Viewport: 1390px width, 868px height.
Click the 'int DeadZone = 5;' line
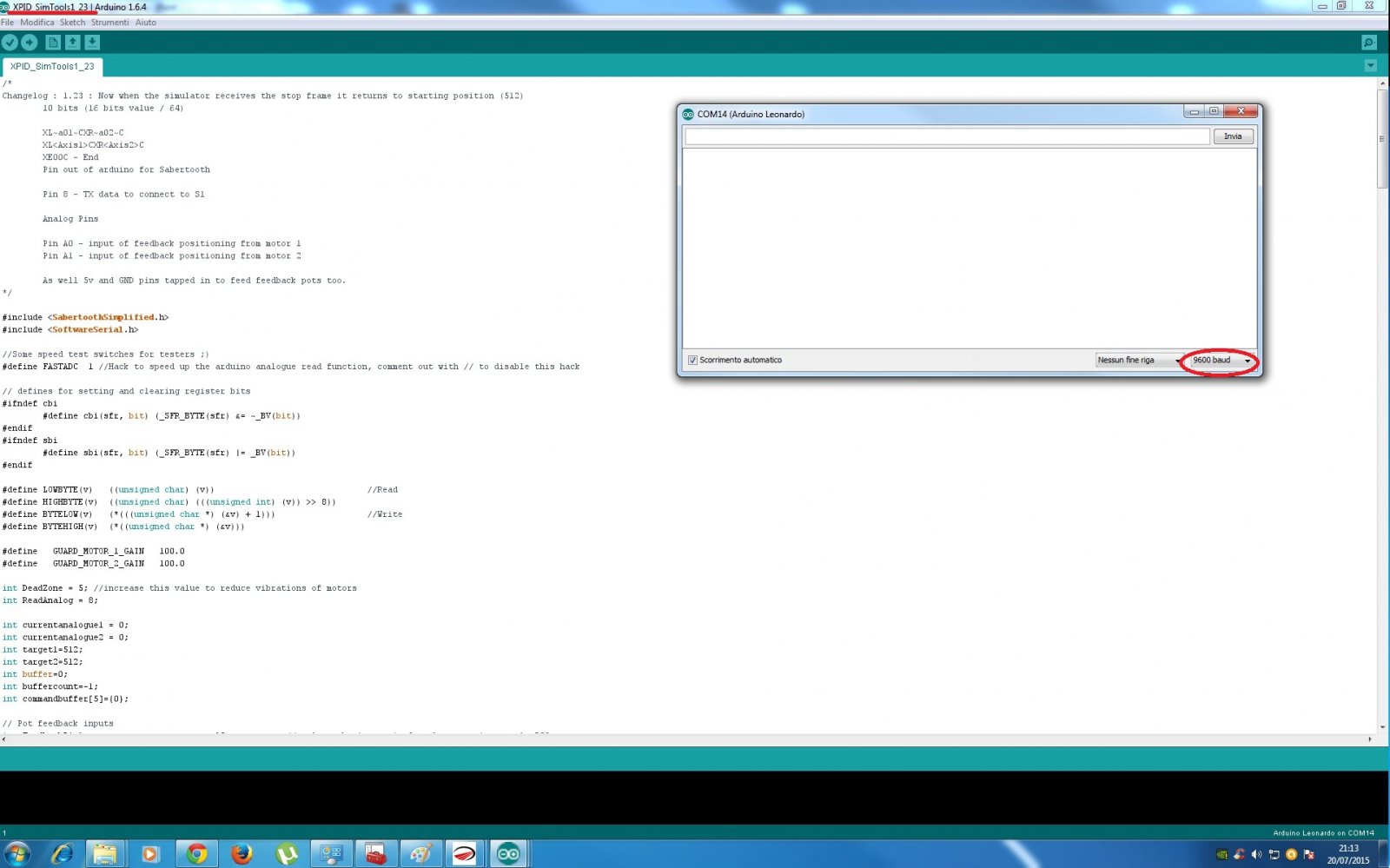pos(179,588)
